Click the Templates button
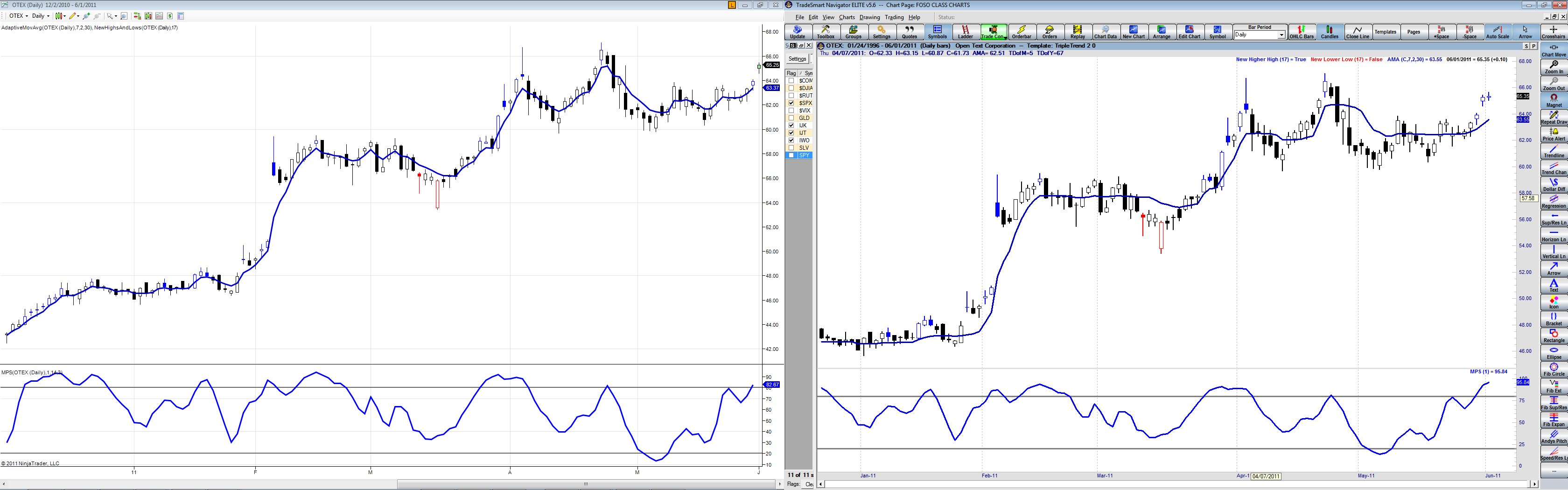The image size is (1568, 490). [x=1386, y=32]
